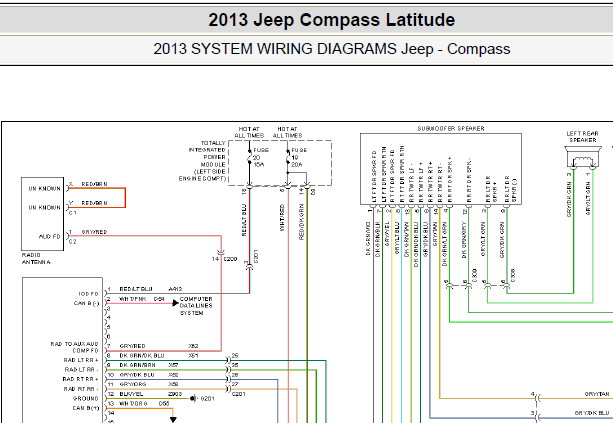The height and width of the screenshot is (423, 613).
Task: Click the "DK GRN/LT GRN" wire label
Action: [445, 244]
